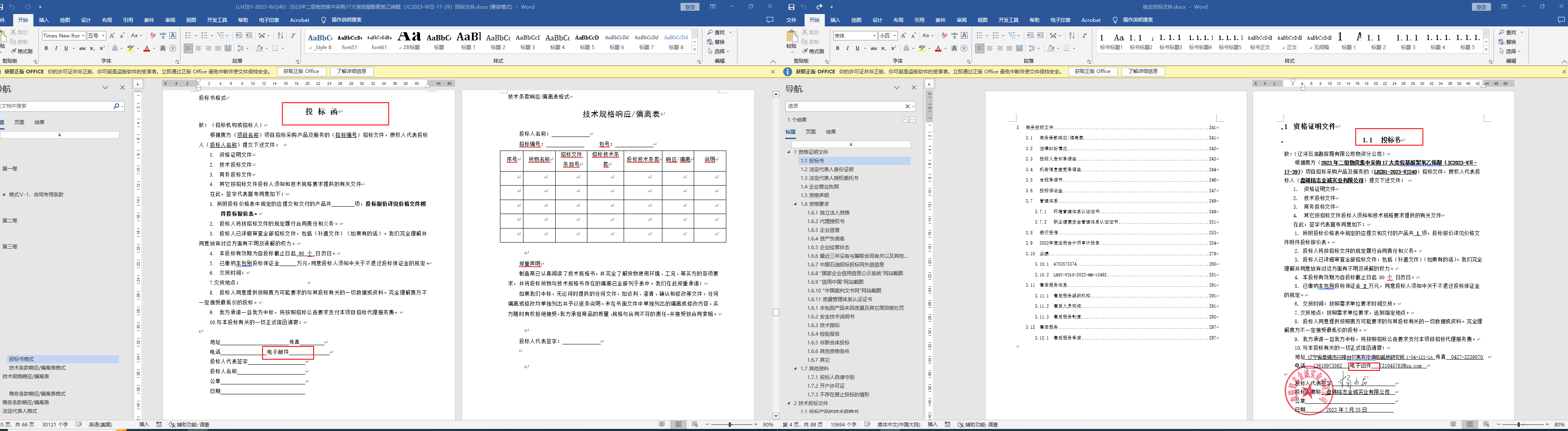Toggle Bold in the right 铭志投标文件 window
Viewport: 1568px width, 431px height.
[838, 48]
